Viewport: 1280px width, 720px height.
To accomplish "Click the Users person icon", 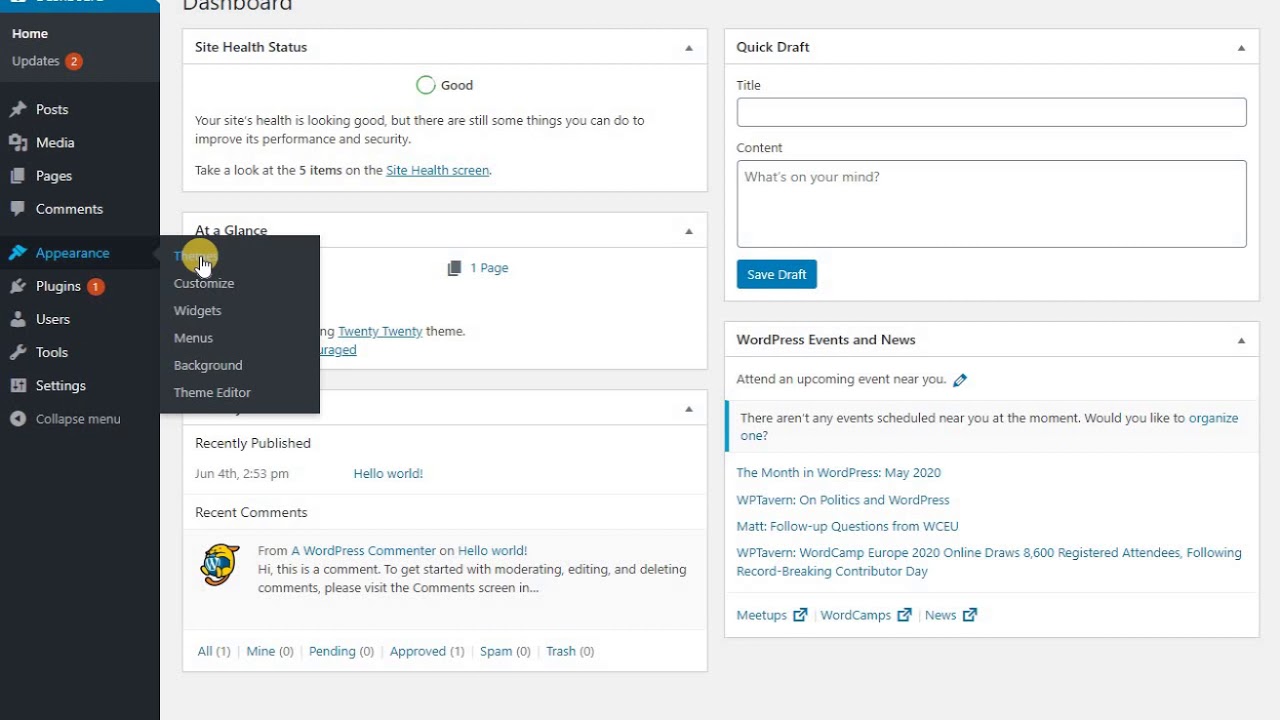I will pos(18,319).
